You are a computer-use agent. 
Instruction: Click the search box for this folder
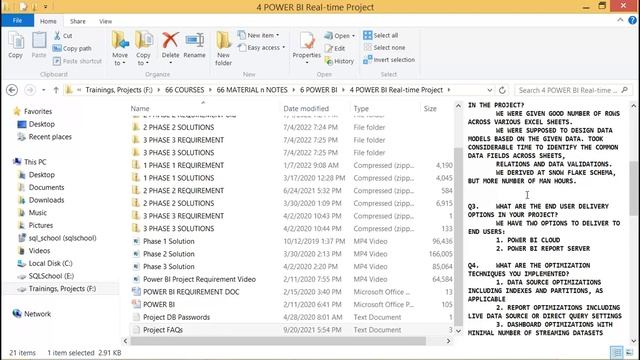coord(573,90)
